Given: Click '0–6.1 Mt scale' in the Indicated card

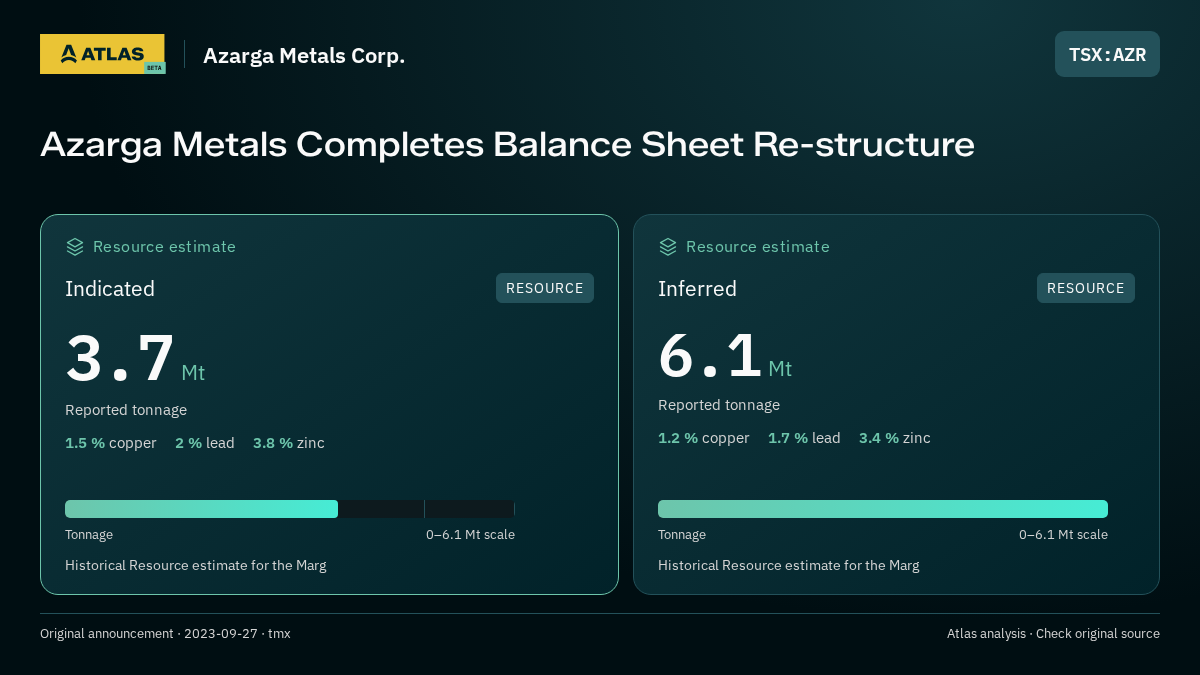Looking at the screenshot, I should pyautogui.click(x=470, y=535).
